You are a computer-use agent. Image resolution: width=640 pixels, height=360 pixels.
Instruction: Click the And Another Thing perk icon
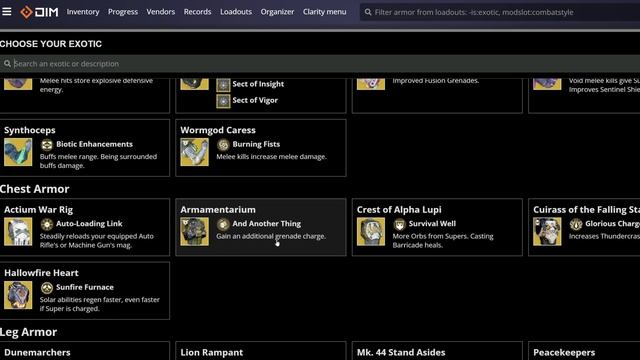[x=223, y=224]
